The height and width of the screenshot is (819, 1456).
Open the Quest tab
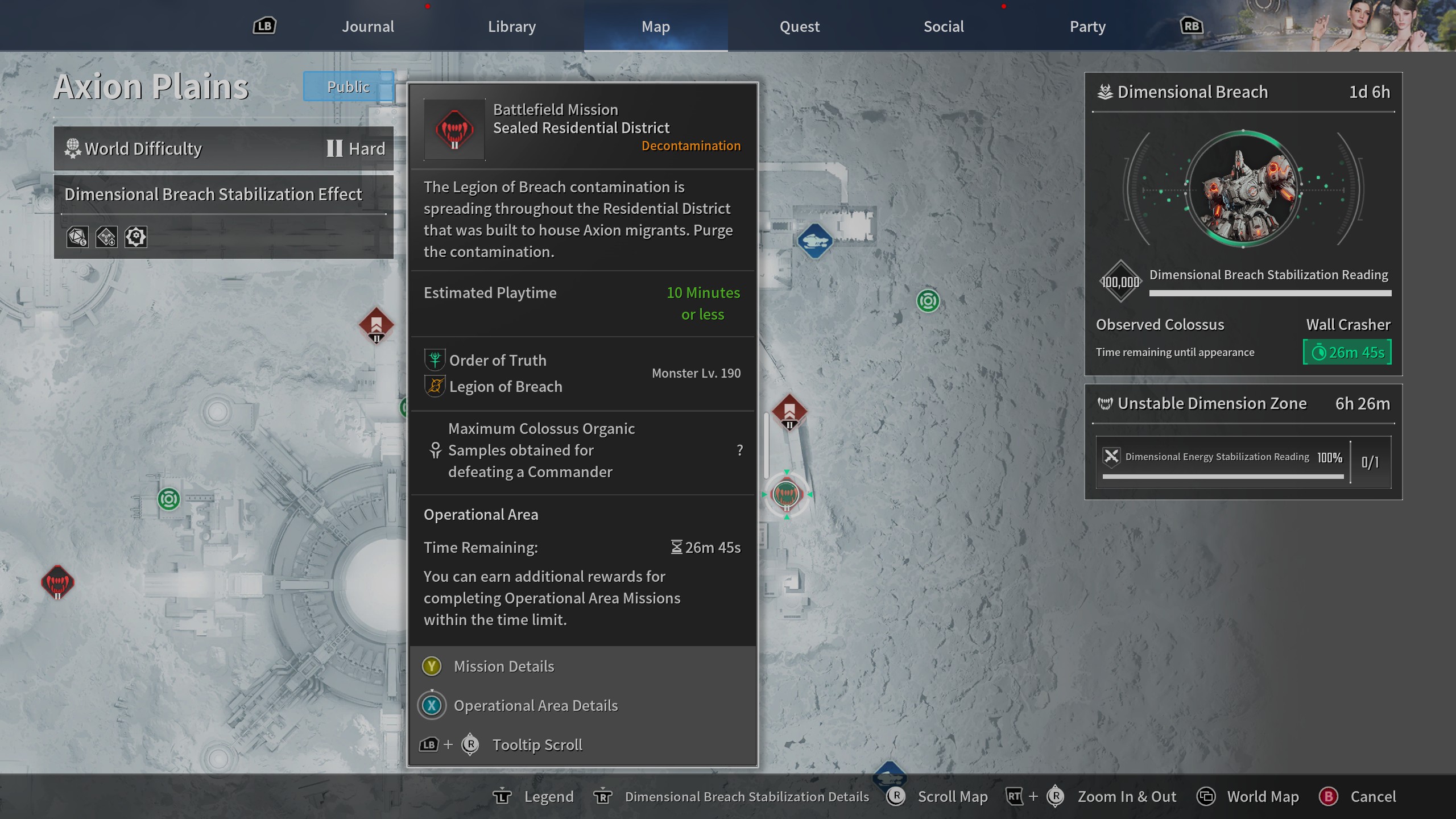pos(799,27)
